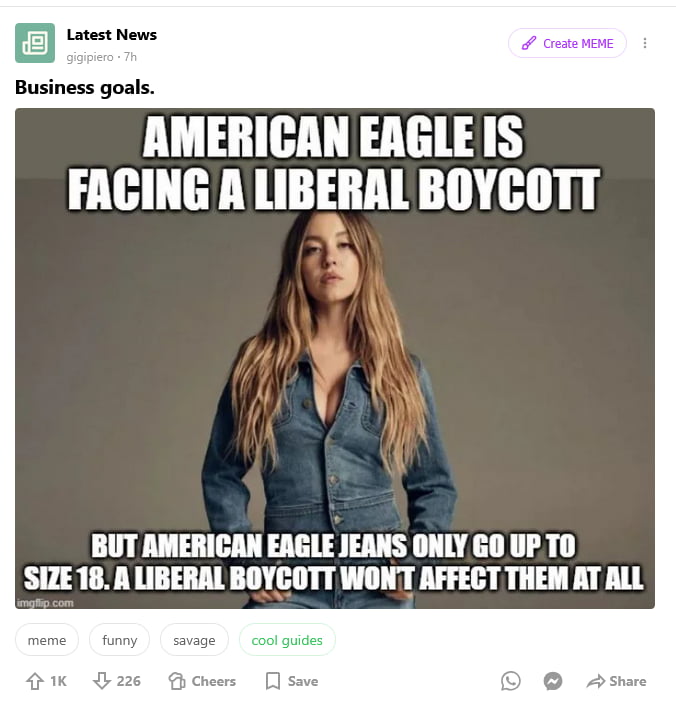This screenshot has width=676, height=709.
Task: Click the Share arrow icon
Action: point(596,681)
